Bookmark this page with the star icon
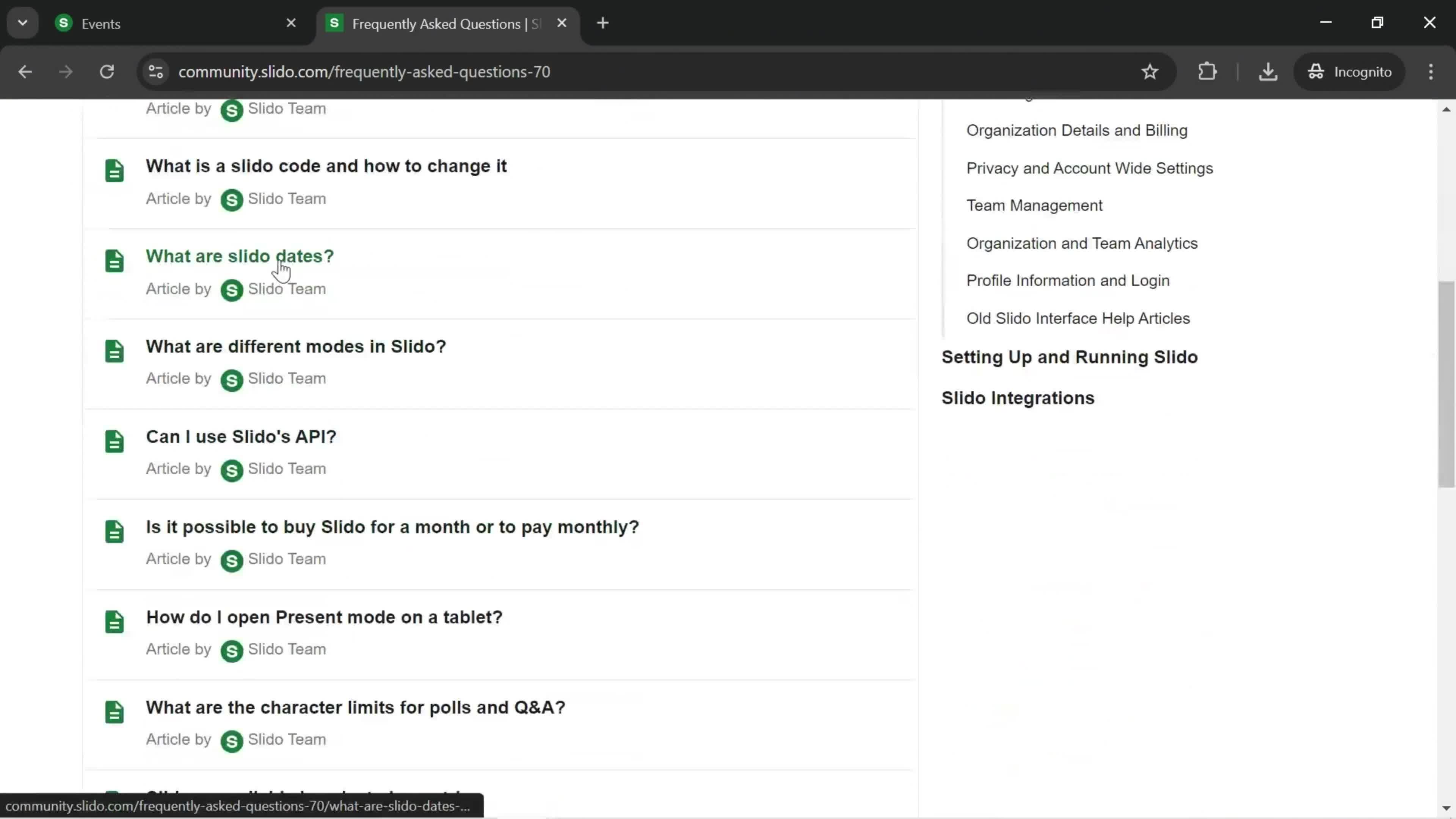The image size is (1456, 819). click(1150, 72)
